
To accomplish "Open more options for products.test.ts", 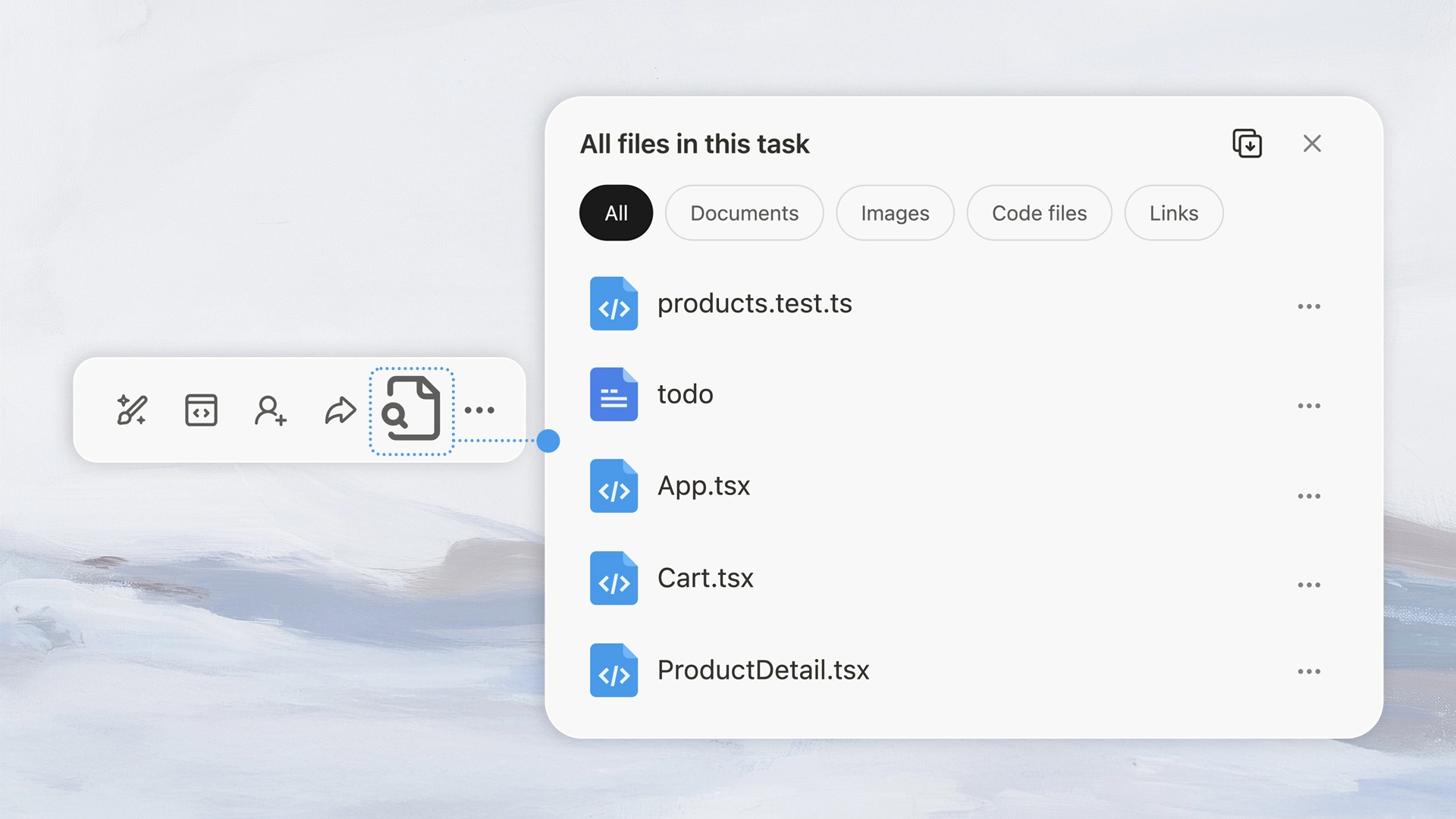I will coord(1309,306).
